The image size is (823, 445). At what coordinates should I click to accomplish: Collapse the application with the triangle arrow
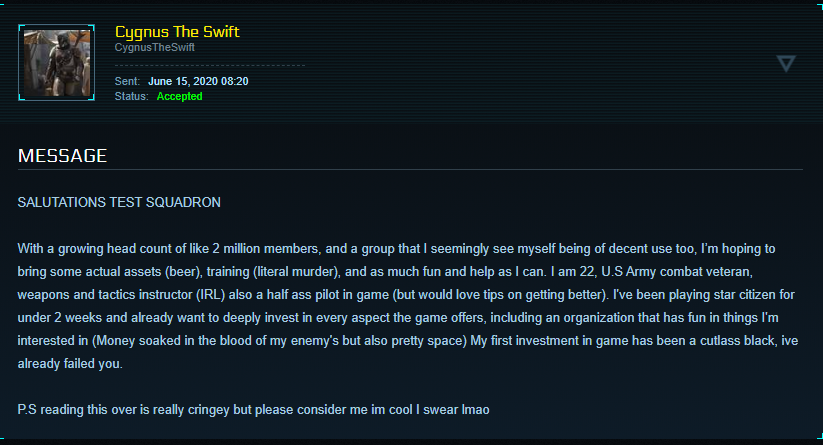786,63
